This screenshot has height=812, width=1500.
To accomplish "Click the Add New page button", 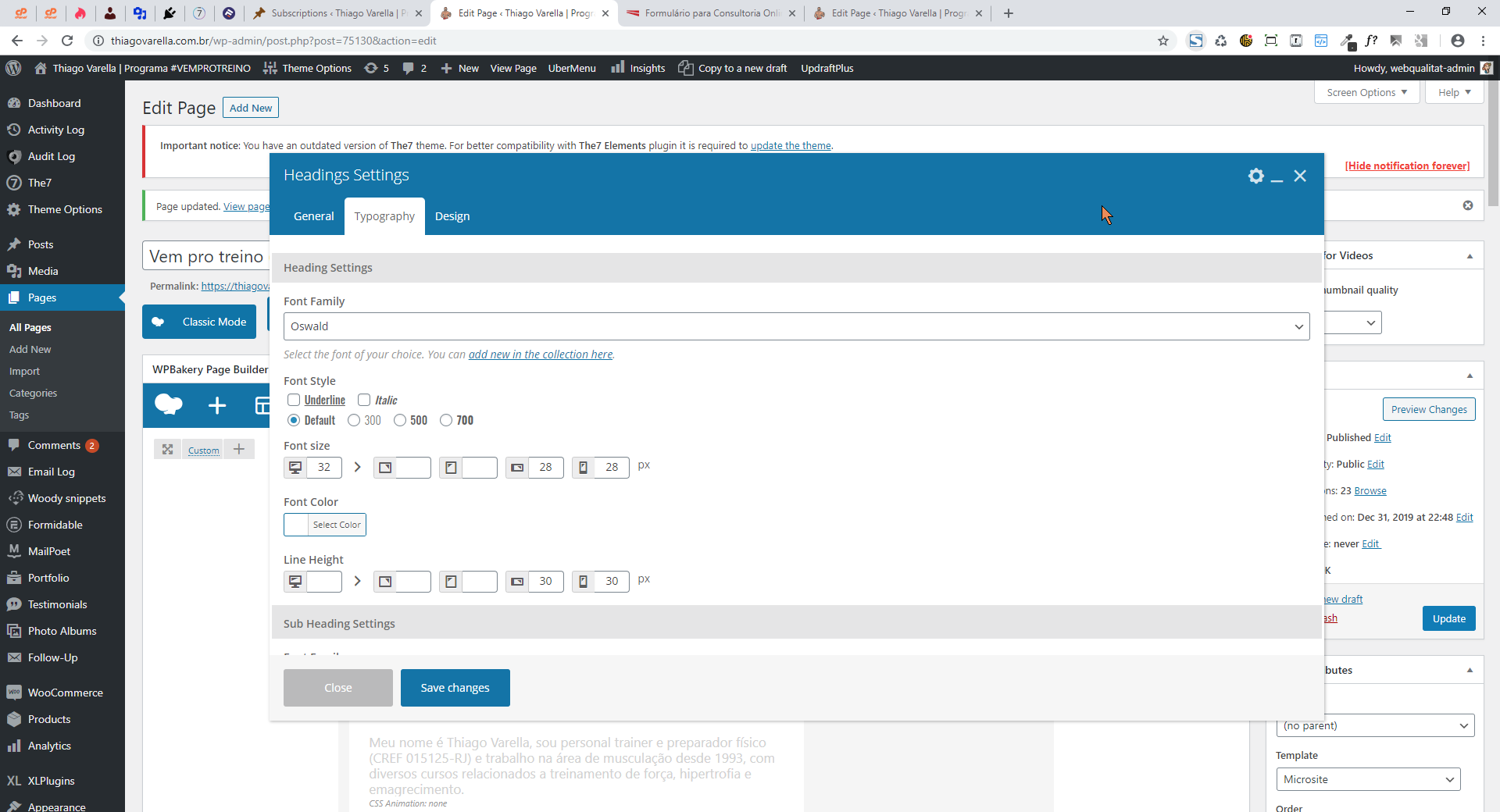I will pyautogui.click(x=251, y=108).
